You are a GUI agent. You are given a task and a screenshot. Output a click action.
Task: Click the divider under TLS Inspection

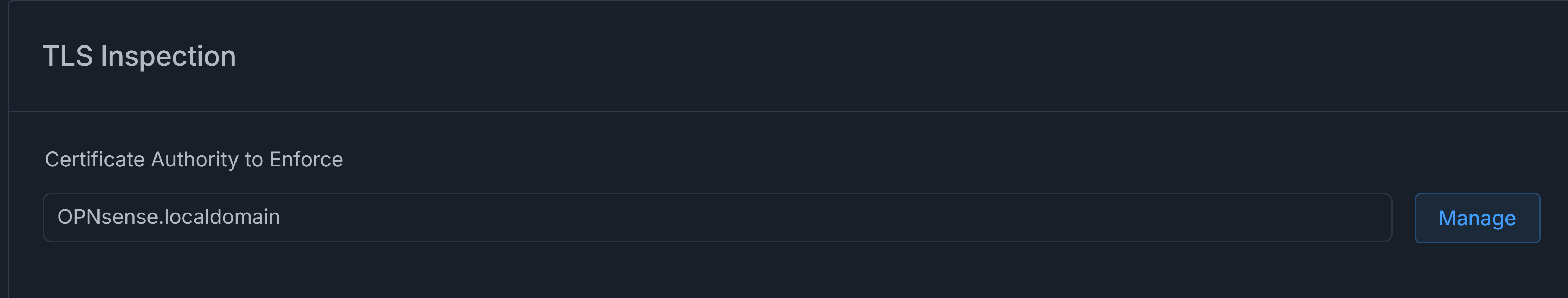pyautogui.click(x=788, y=111)
